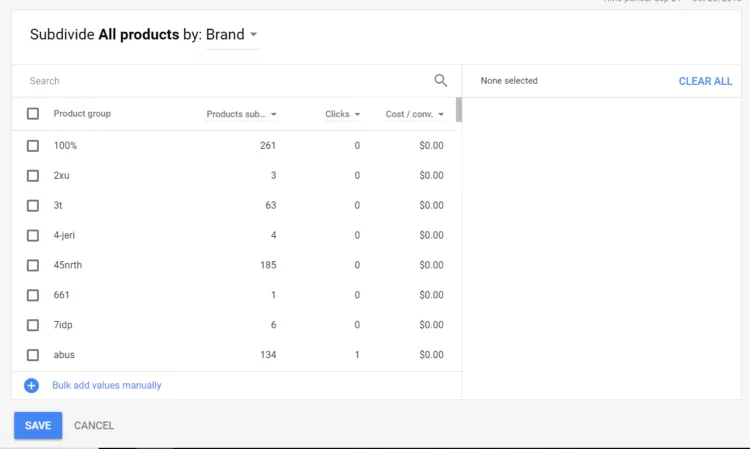The width and height of the screenshot is (750, 449).
Task: Click the abus brand name
Action: [64, 355]
